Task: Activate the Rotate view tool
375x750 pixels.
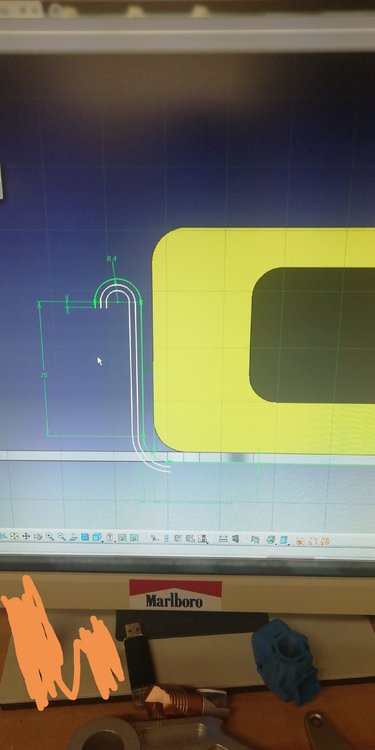Action: point(38,537)
